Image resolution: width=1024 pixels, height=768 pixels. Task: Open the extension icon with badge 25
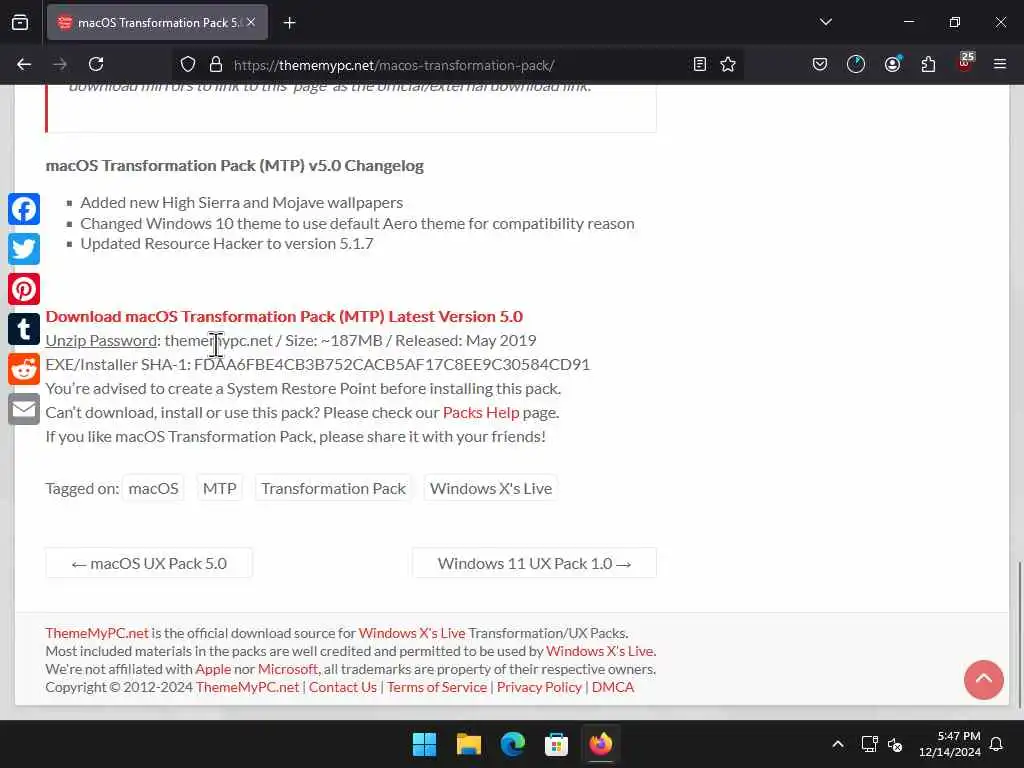(x=965, y=63)
